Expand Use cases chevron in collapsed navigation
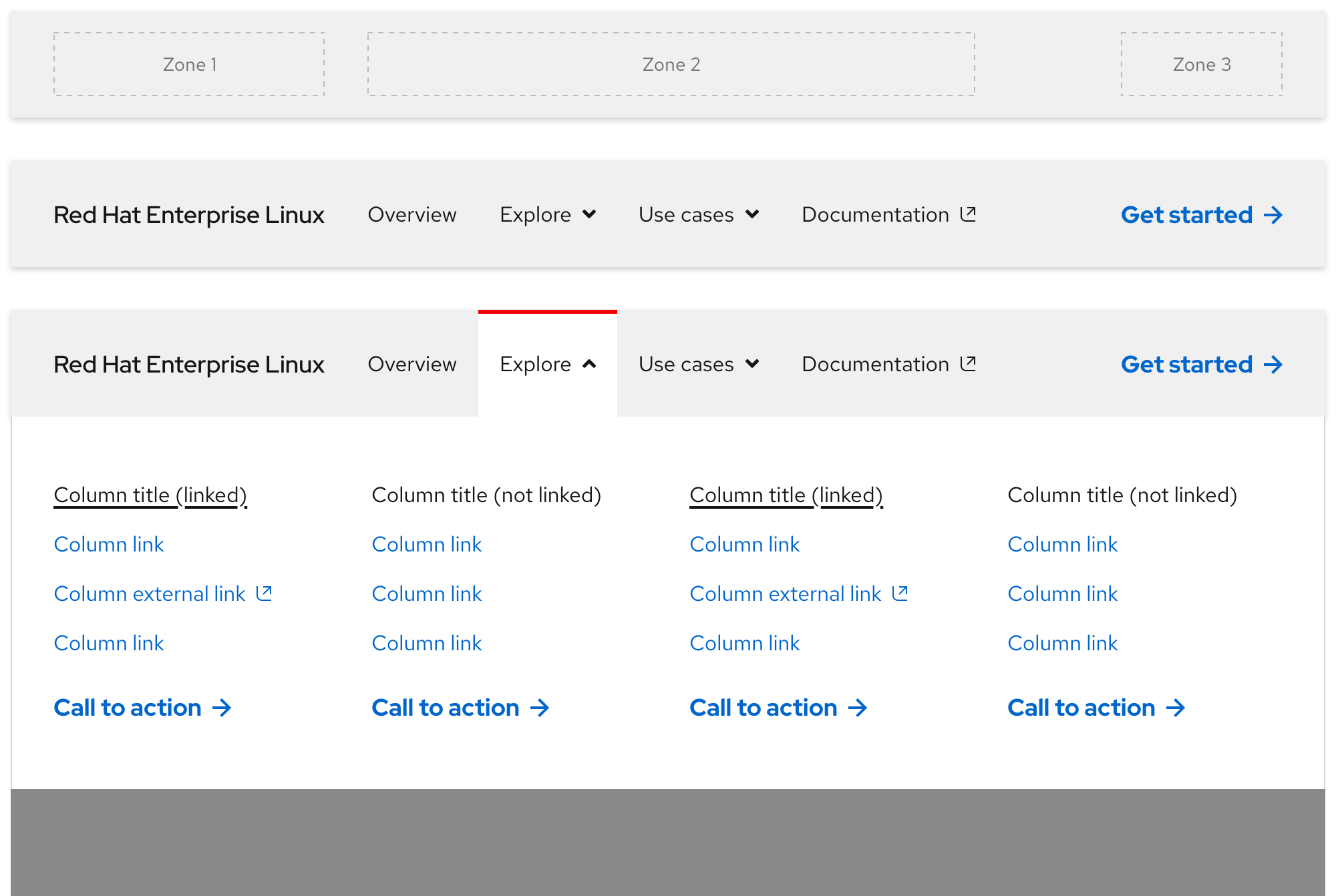The height and width of the screenshot is (896, 1336). (x=752, y=214)
